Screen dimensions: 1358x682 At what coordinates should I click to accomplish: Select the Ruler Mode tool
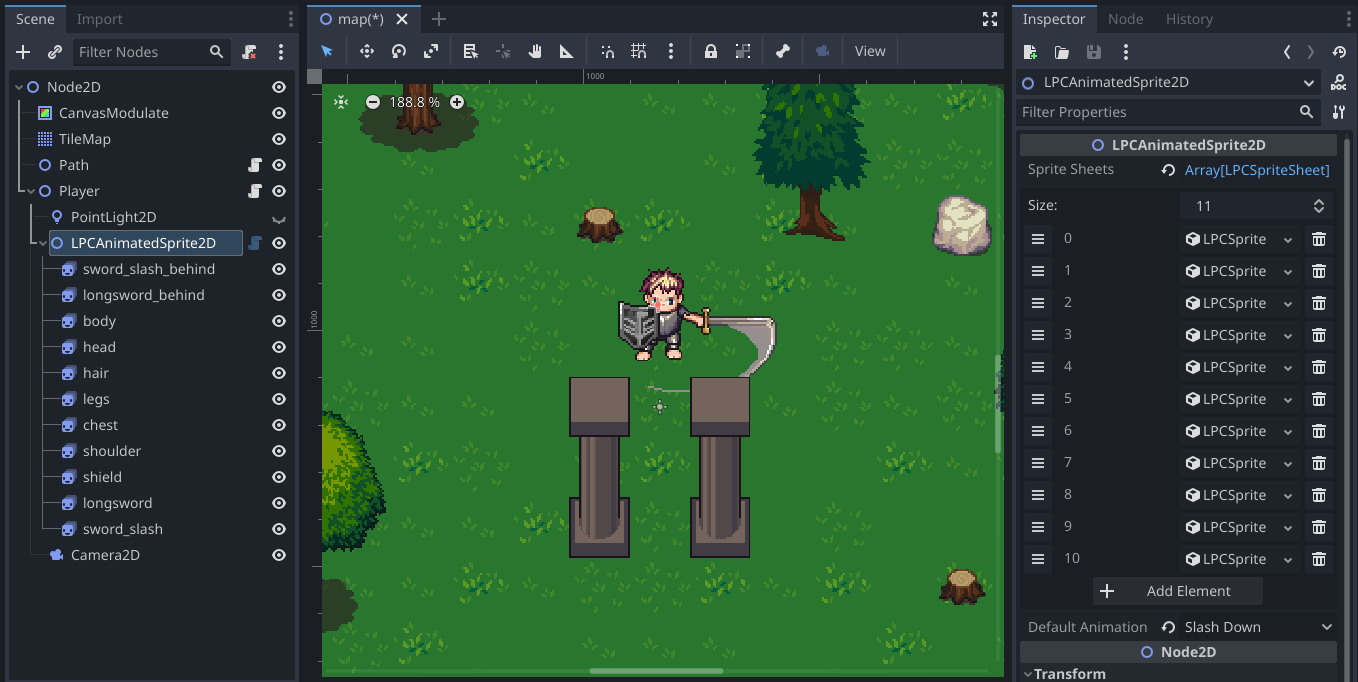click(567, 51)
